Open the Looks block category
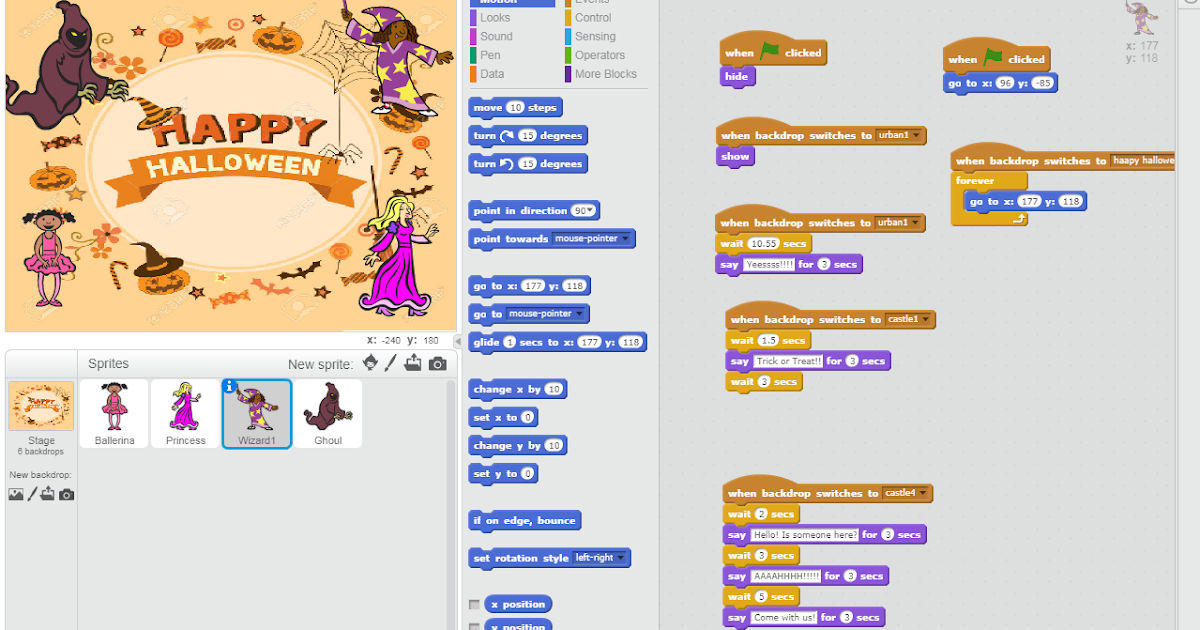 coord(494,17)
